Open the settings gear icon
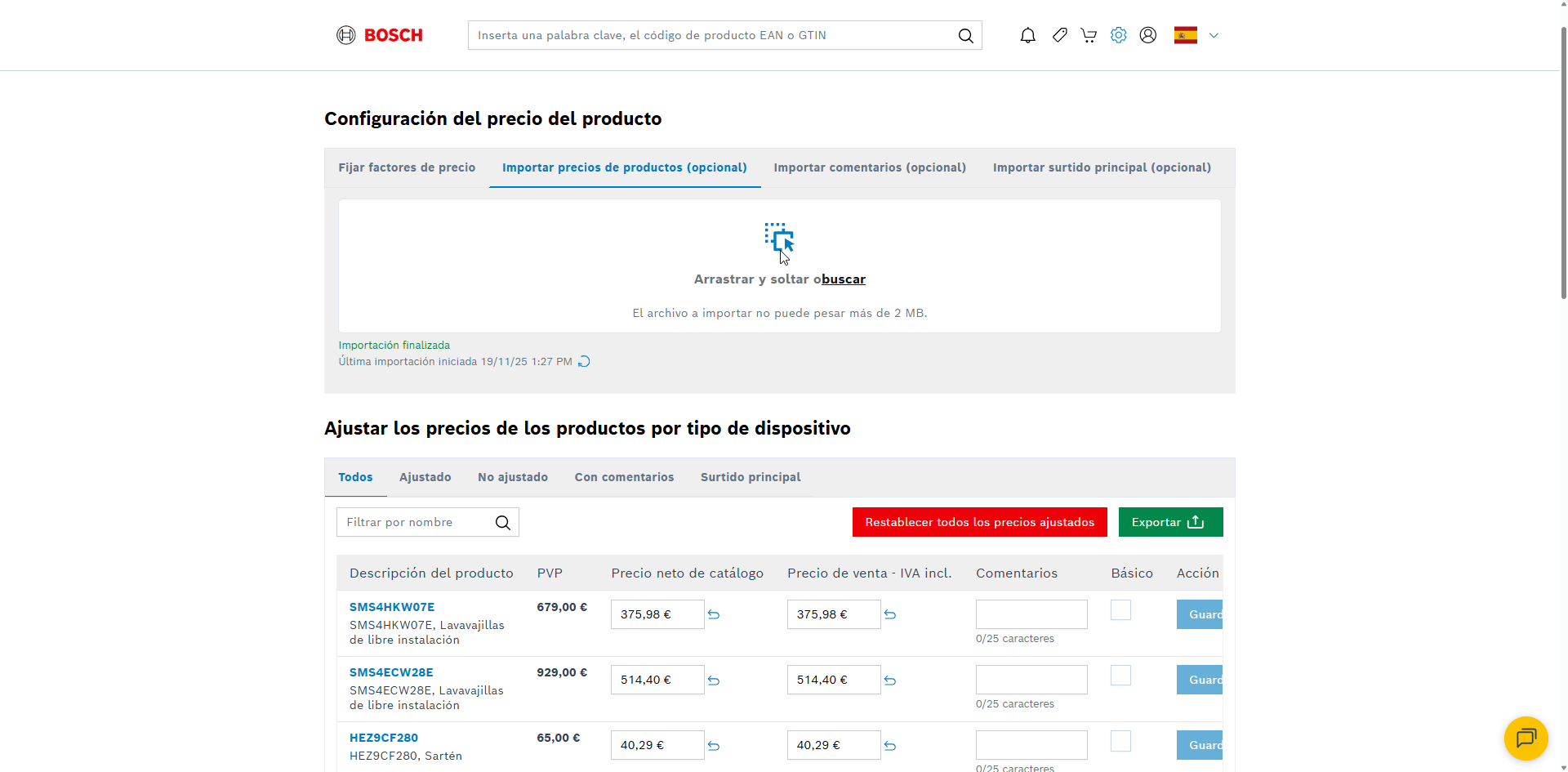 click(1118, 35)
